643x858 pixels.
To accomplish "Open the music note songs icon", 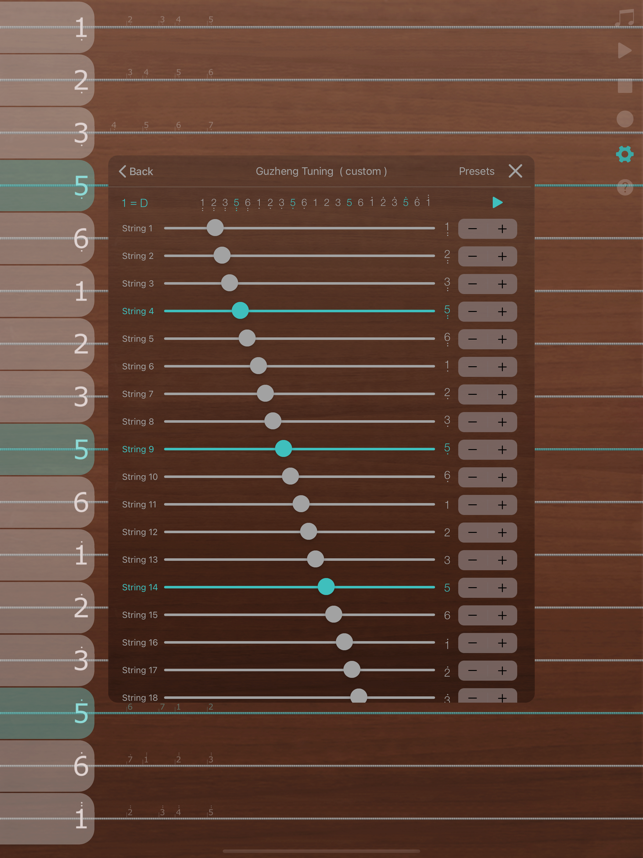I will (x=625, y=18).
